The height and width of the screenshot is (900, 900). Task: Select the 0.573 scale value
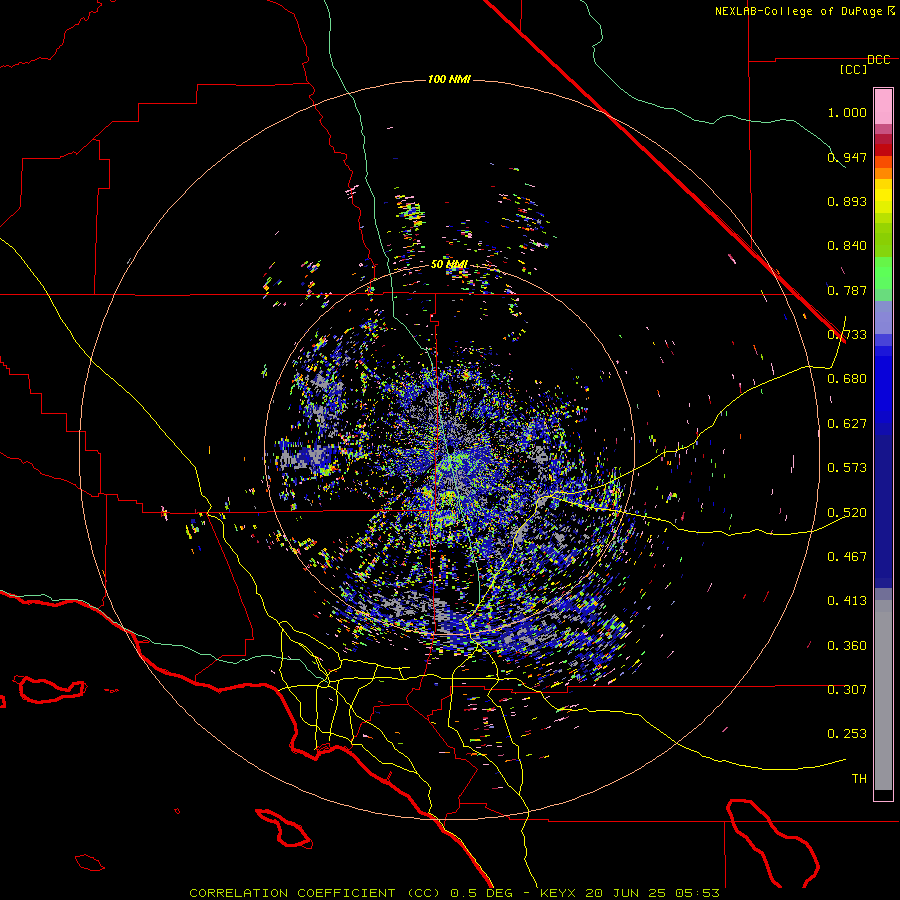pos(847,468)
